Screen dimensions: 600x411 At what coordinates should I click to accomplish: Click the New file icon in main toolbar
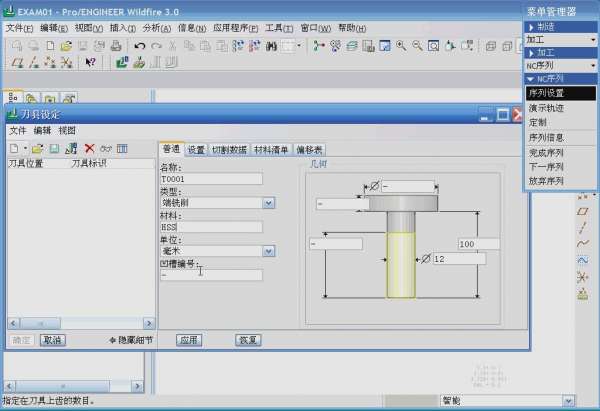50,46
